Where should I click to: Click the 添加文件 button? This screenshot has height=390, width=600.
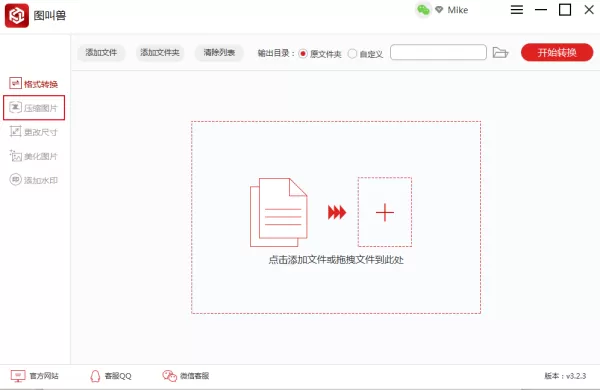101,52
